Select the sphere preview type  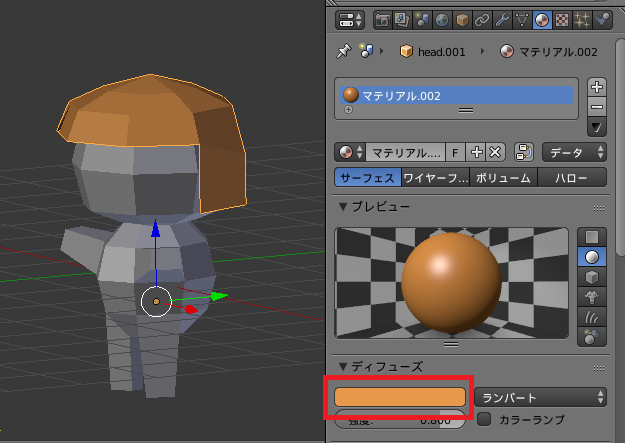(x=592, y=257)
